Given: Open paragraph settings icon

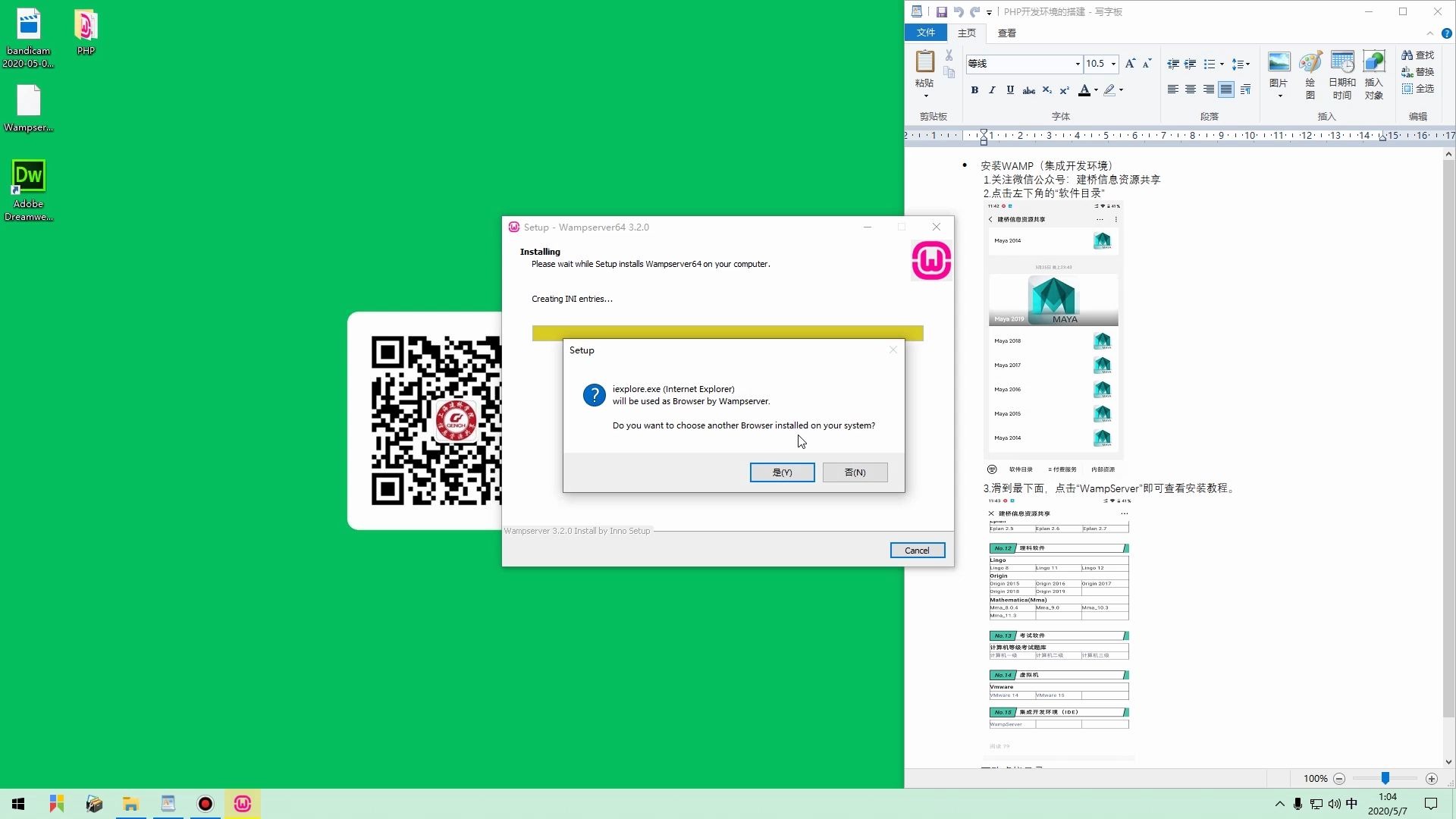Looking at the screenshot, I should pyautogui.click(x=1245, y=90).
